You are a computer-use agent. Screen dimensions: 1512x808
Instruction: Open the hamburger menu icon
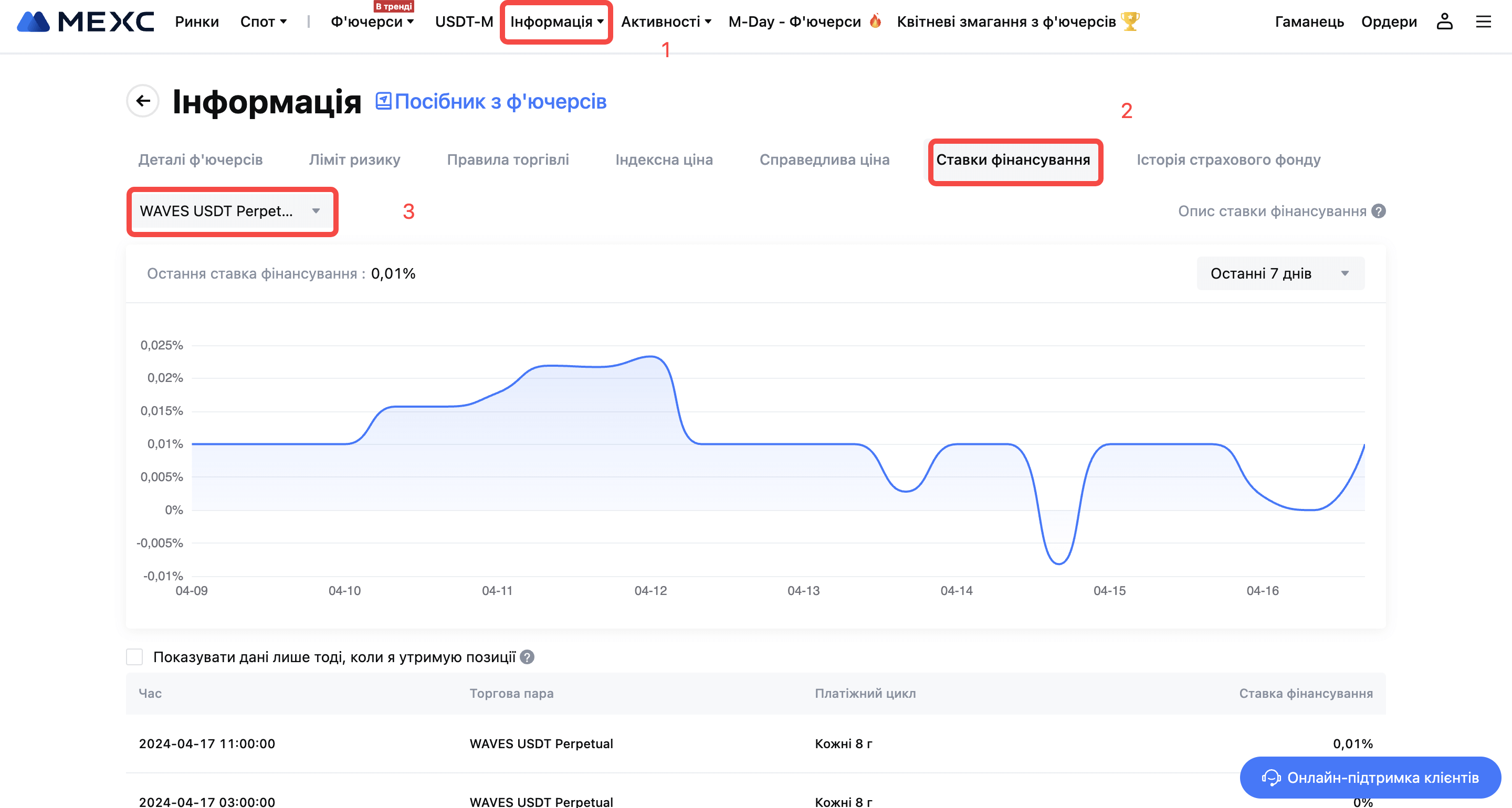click(1483, 22)
